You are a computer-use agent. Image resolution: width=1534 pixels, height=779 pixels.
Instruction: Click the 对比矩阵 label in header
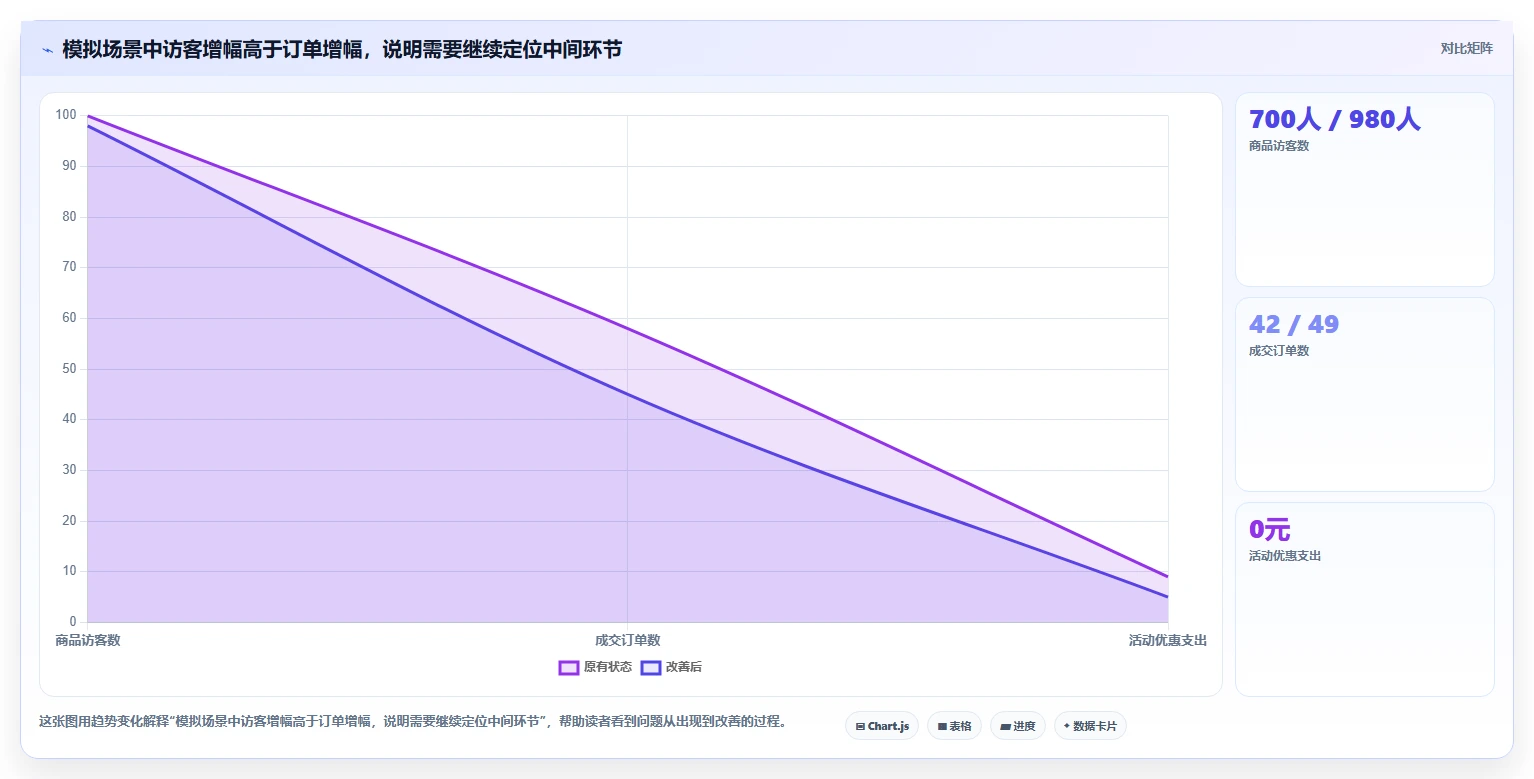click(x=1466, y=48)
